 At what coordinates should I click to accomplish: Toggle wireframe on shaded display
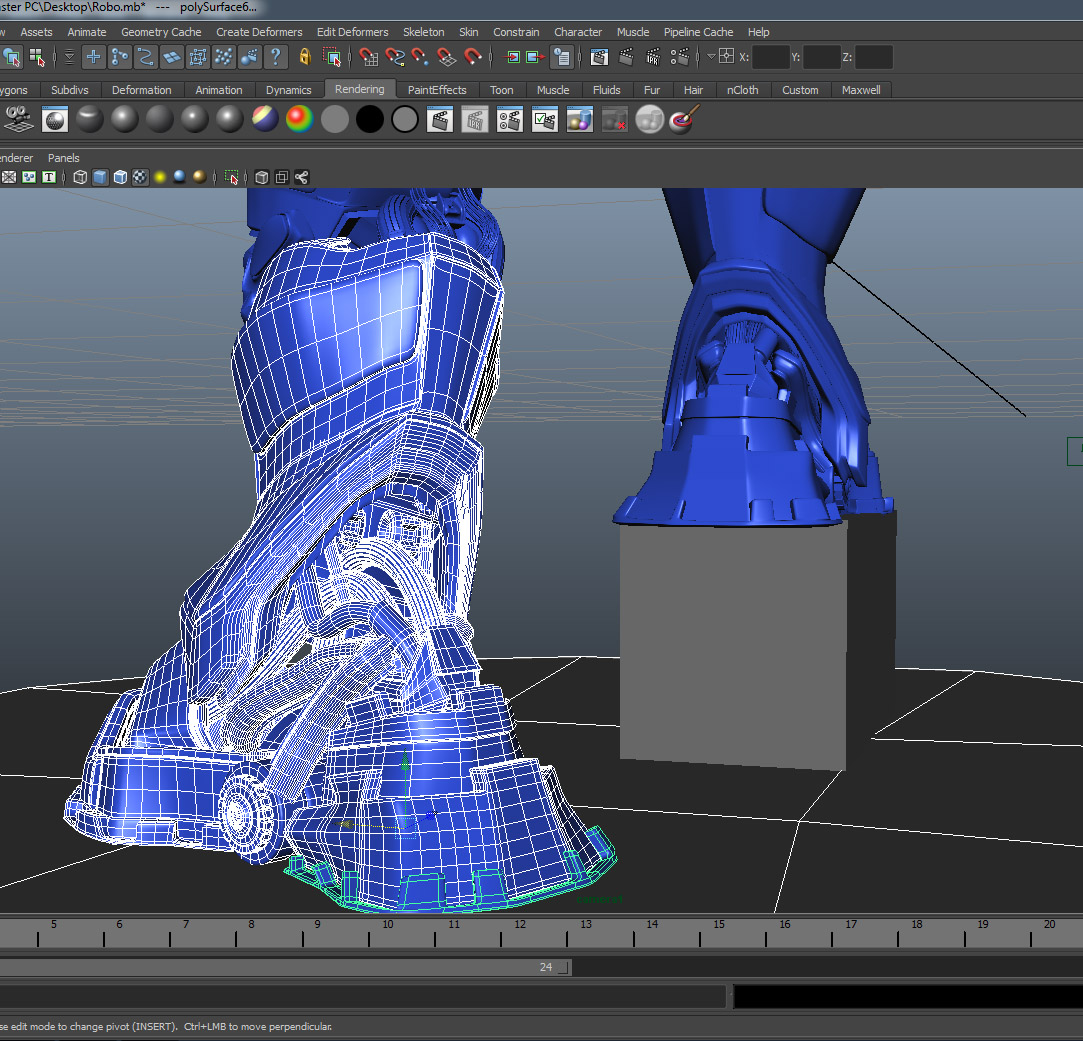click(120, 178)
